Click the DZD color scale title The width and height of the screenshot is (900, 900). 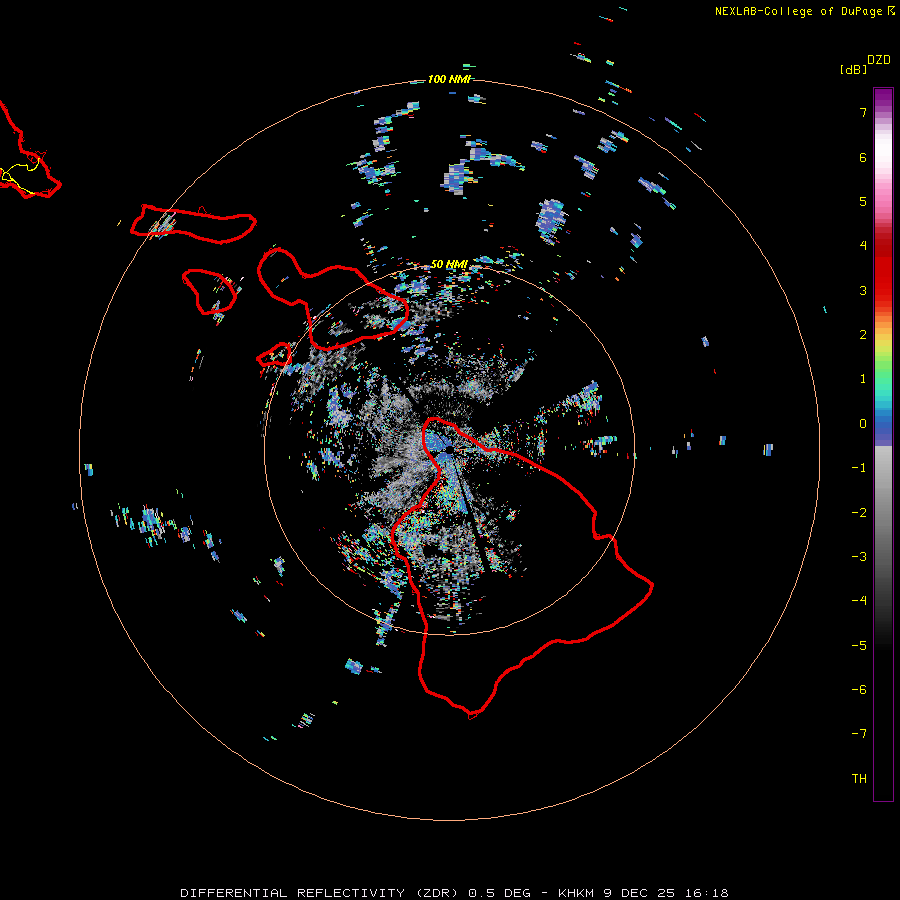tap(879, 60)
